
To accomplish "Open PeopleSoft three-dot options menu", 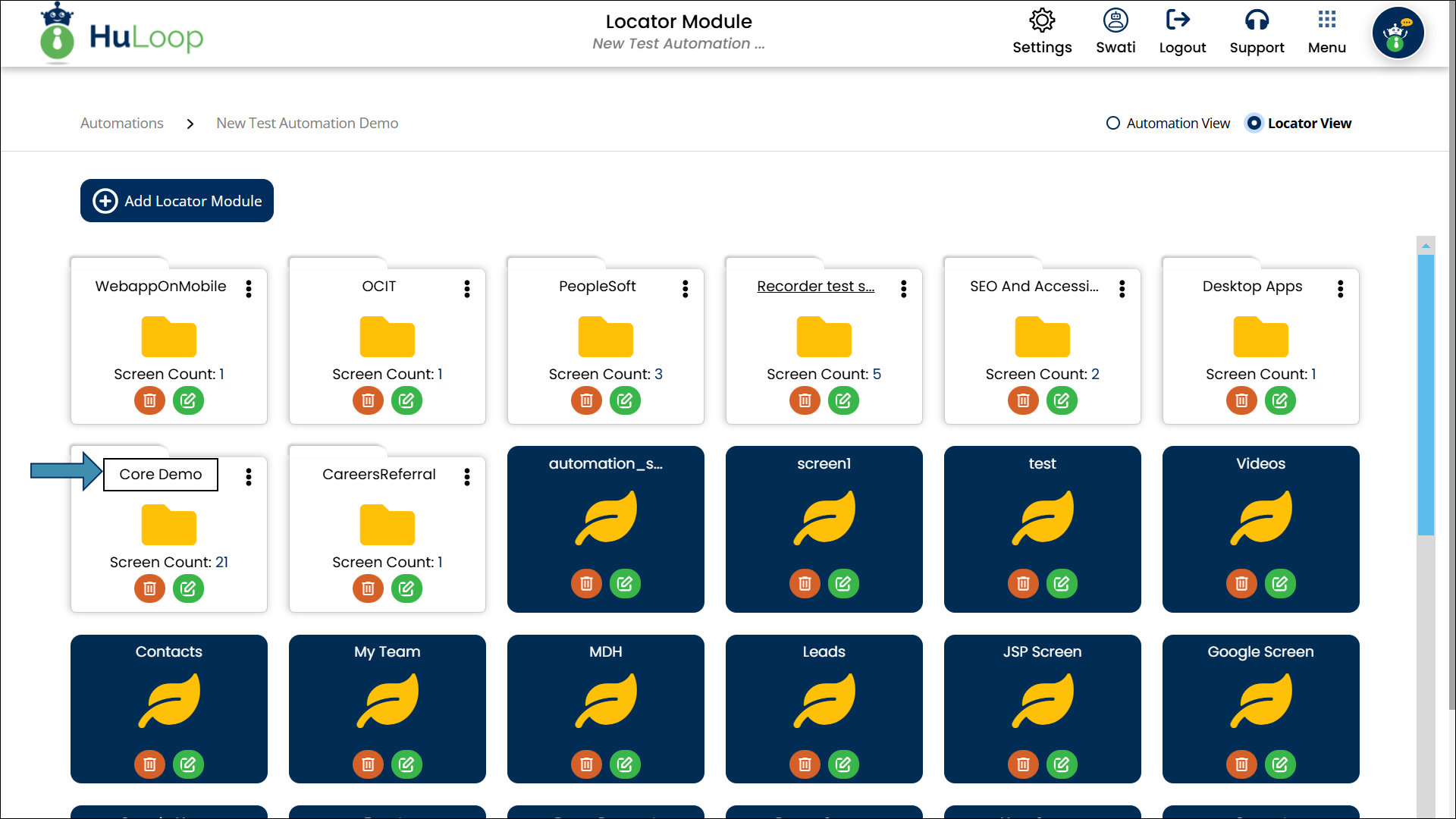I will pyautogui.click(x=686, y=289).
